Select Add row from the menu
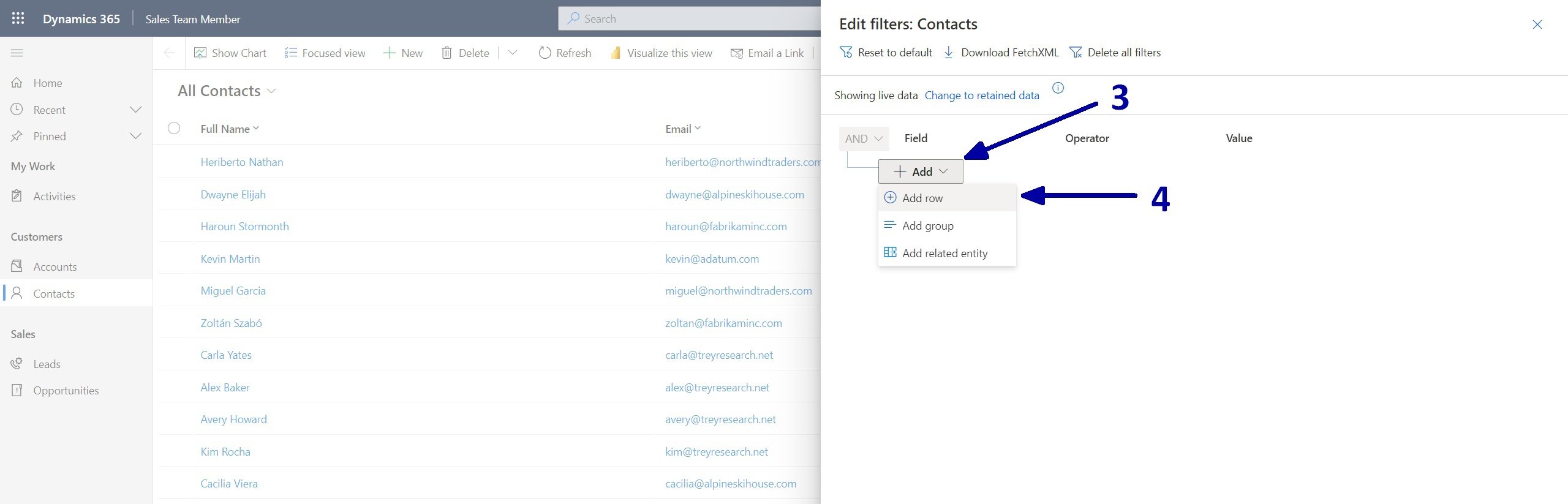The image size is (1568, 504). pos(947,198)
